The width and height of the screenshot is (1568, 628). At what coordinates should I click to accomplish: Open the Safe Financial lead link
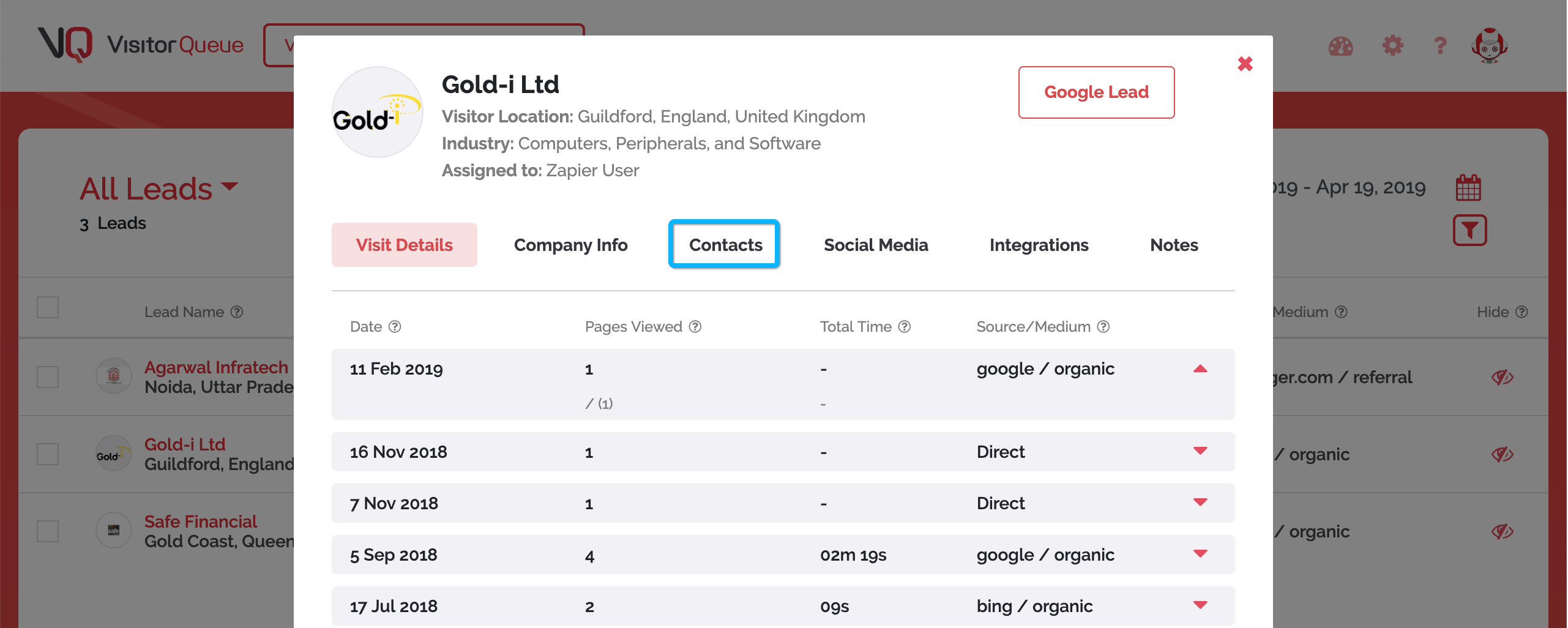(x=201, y=521)
